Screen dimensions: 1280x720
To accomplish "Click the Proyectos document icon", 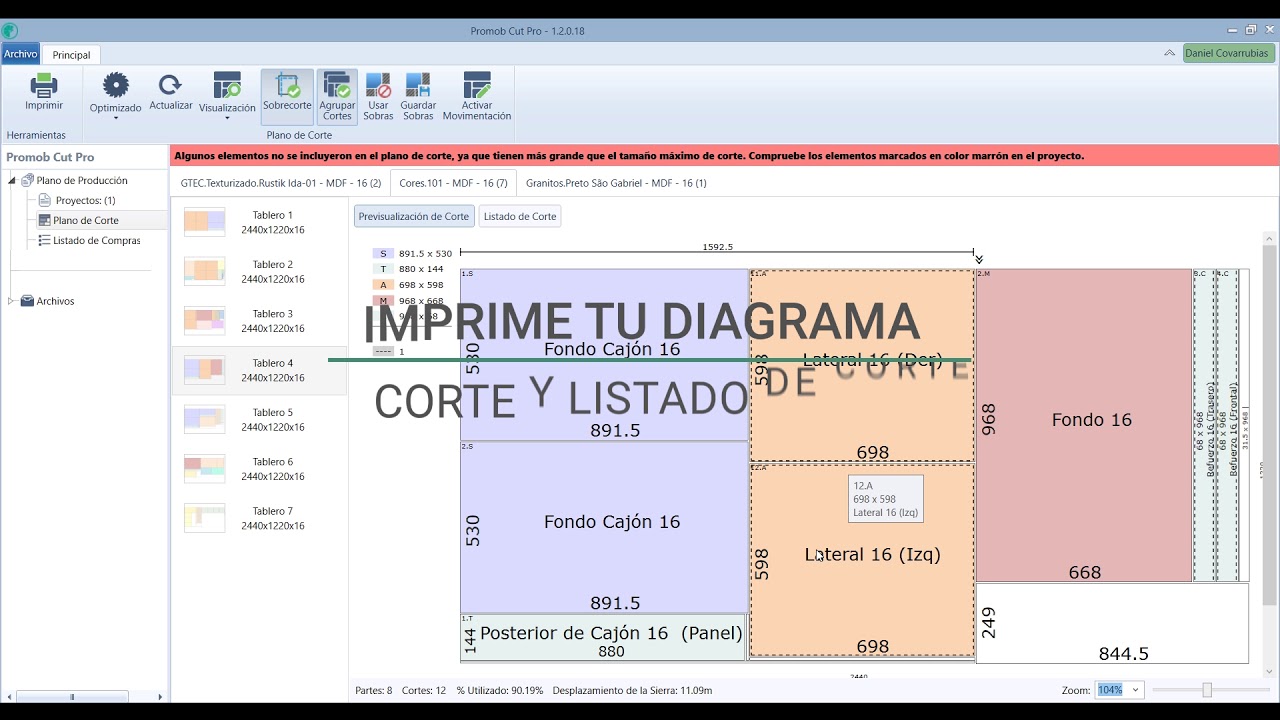I will (x=45, y=200).
